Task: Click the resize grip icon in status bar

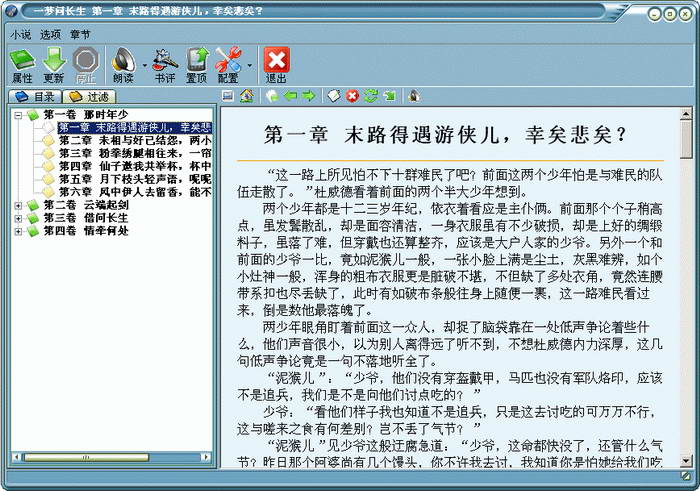Action: (x=687, y=476)
